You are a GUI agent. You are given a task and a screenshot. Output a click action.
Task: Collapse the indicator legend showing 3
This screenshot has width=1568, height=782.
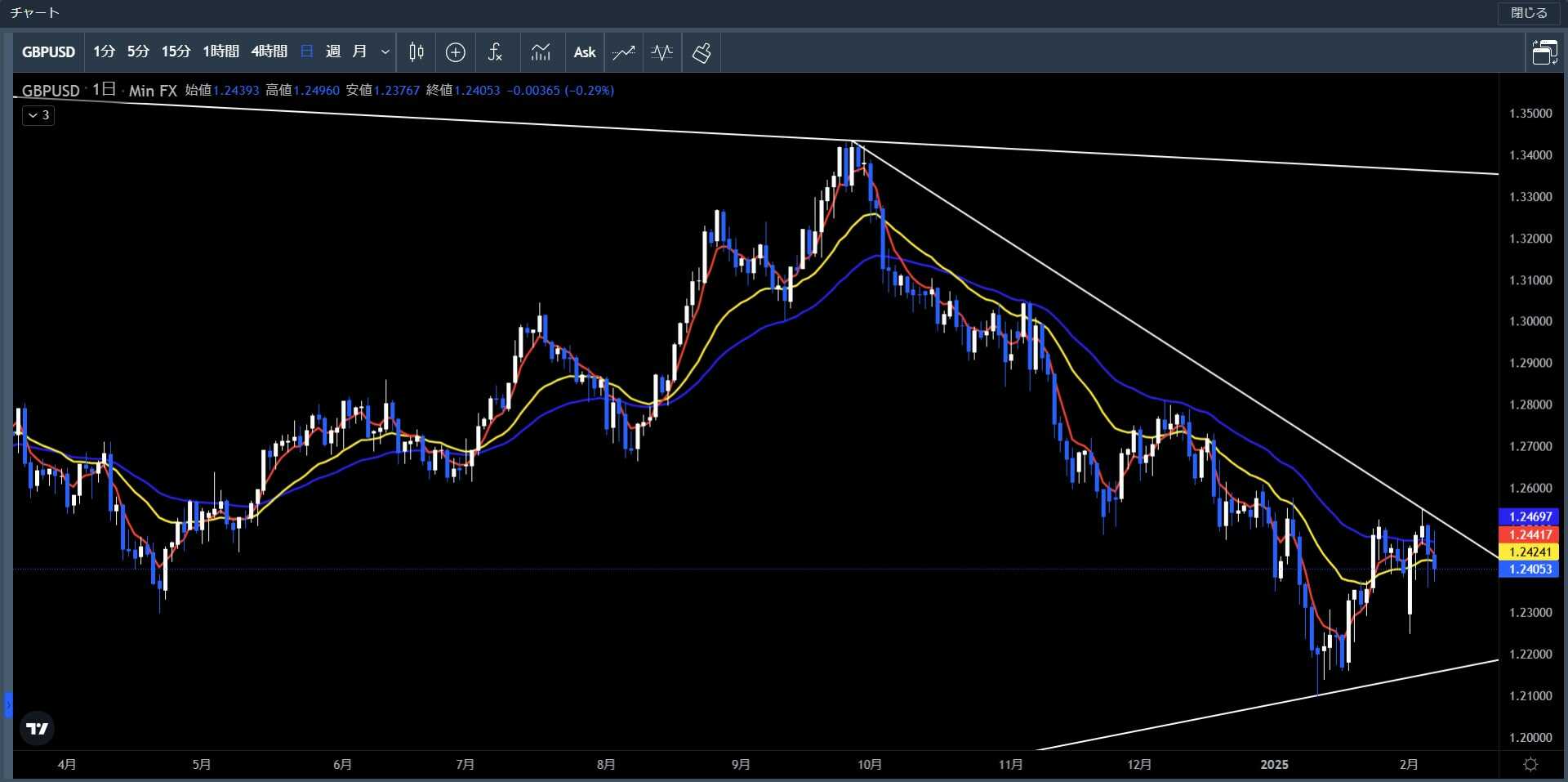click(38, 115)
